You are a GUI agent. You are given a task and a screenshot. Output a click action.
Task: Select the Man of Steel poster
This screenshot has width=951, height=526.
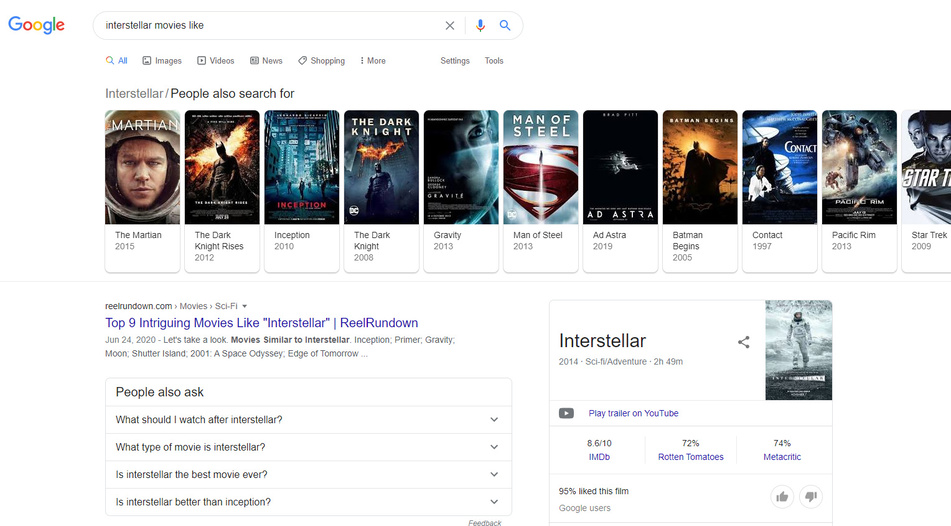click(540, 167)
